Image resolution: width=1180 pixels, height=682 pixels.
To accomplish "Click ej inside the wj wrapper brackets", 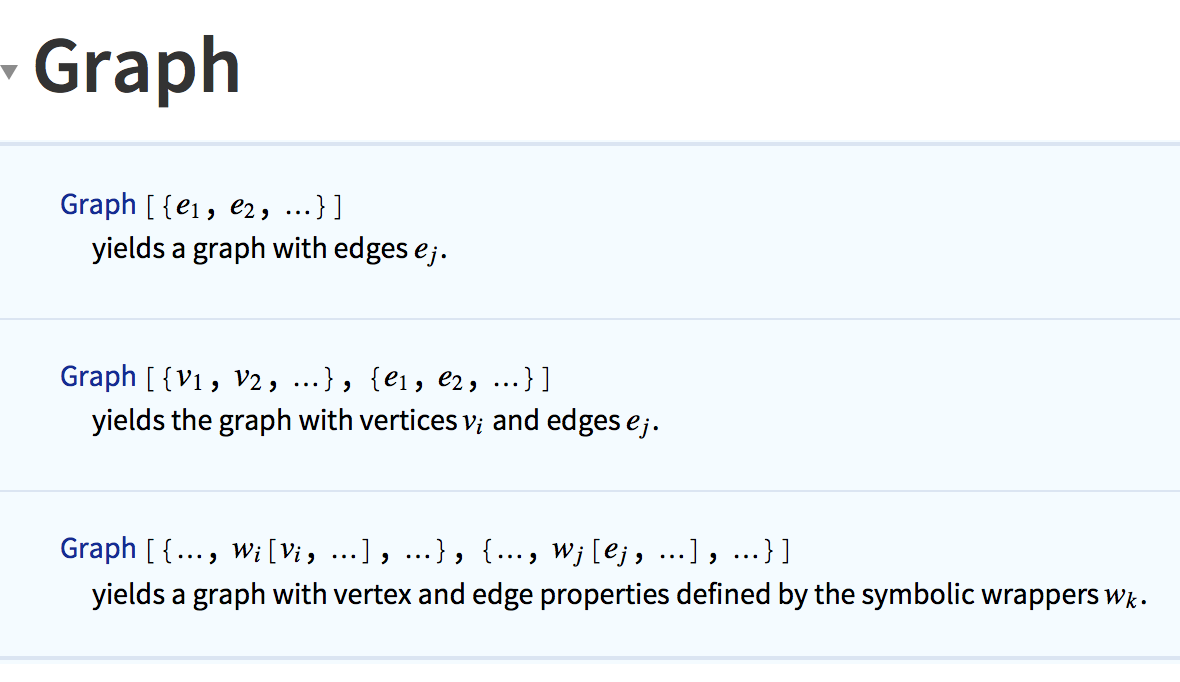I will 616,553.
